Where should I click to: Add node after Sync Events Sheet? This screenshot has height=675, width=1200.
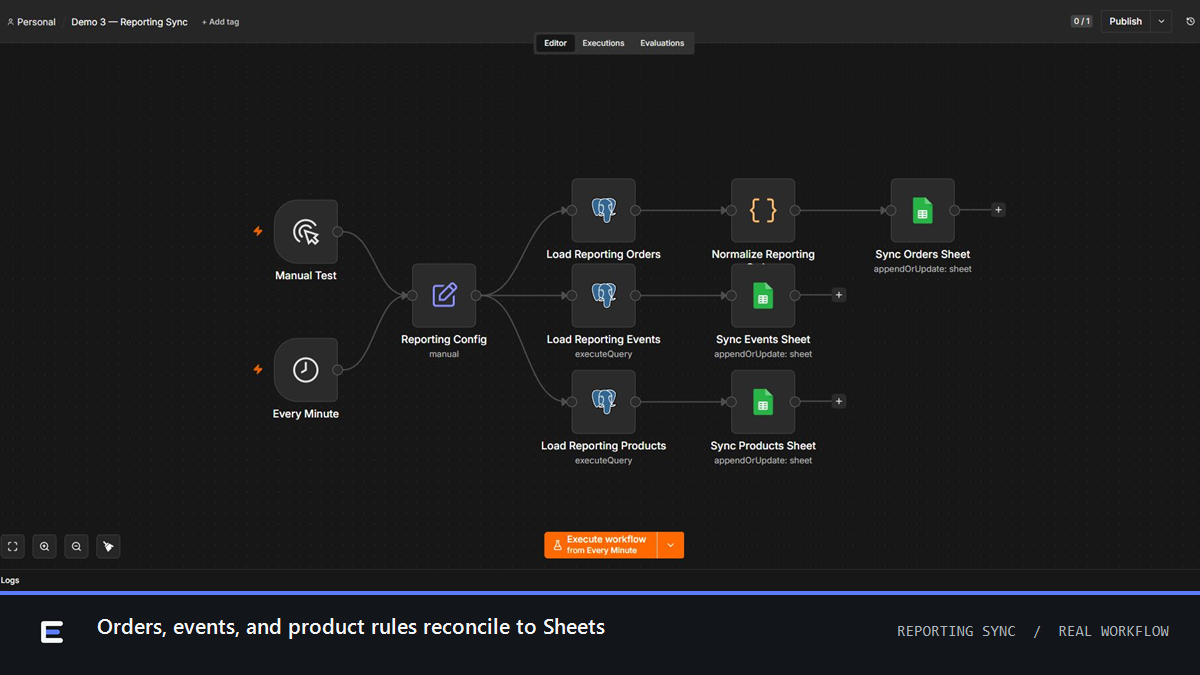(839, 295)
